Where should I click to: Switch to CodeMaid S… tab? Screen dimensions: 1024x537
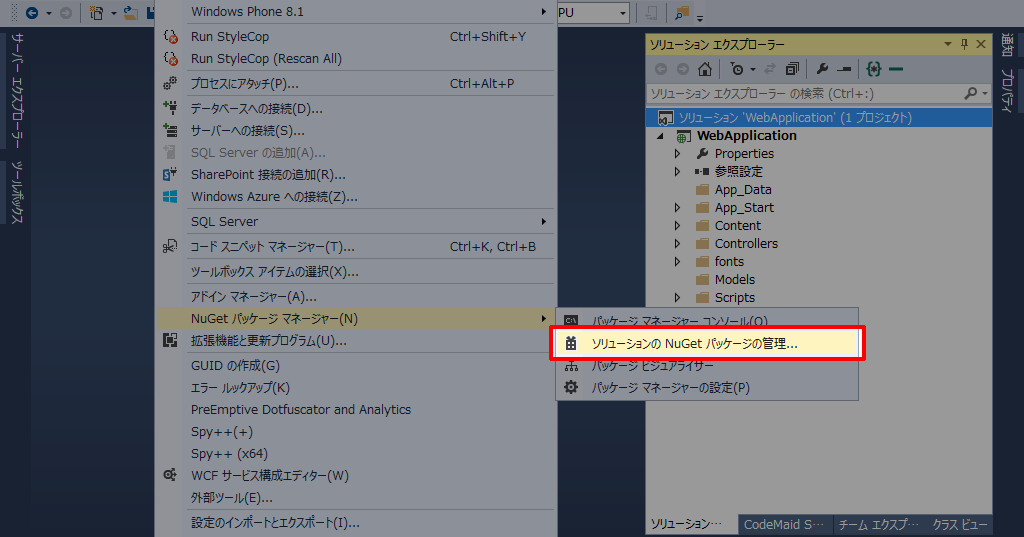click(784, 524)
